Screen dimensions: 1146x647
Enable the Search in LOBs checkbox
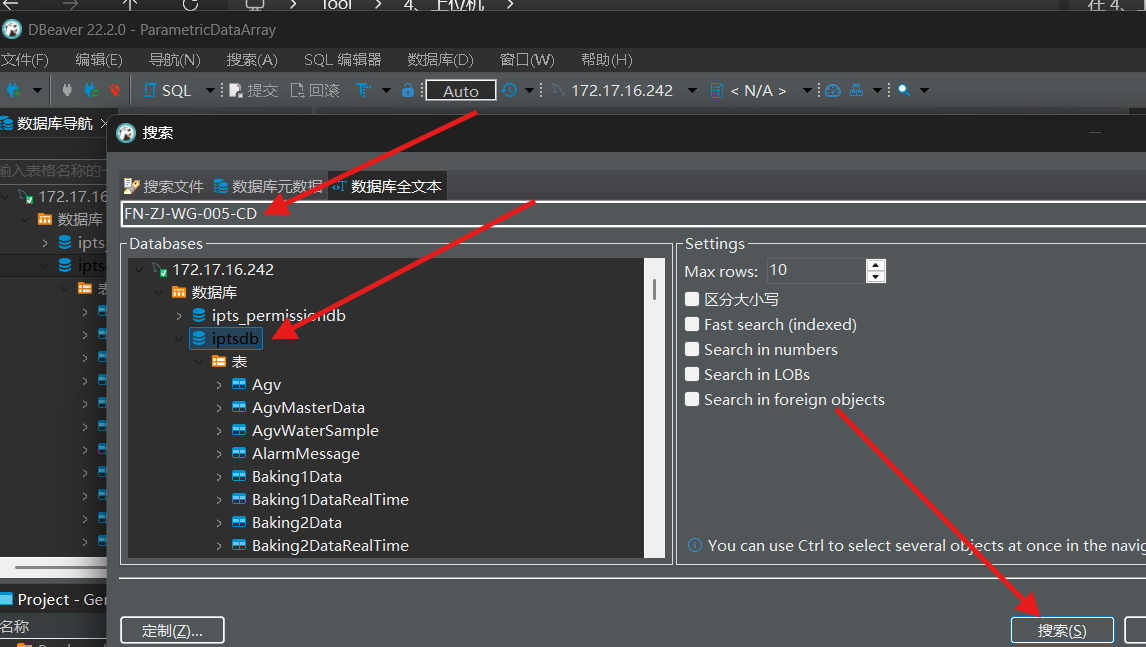(691, 374)
